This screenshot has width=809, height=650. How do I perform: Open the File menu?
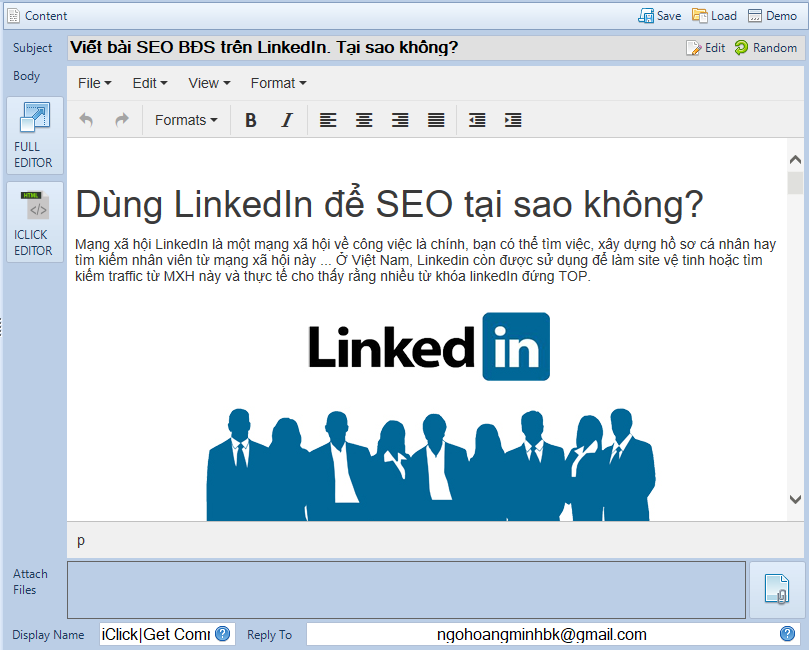94,83
